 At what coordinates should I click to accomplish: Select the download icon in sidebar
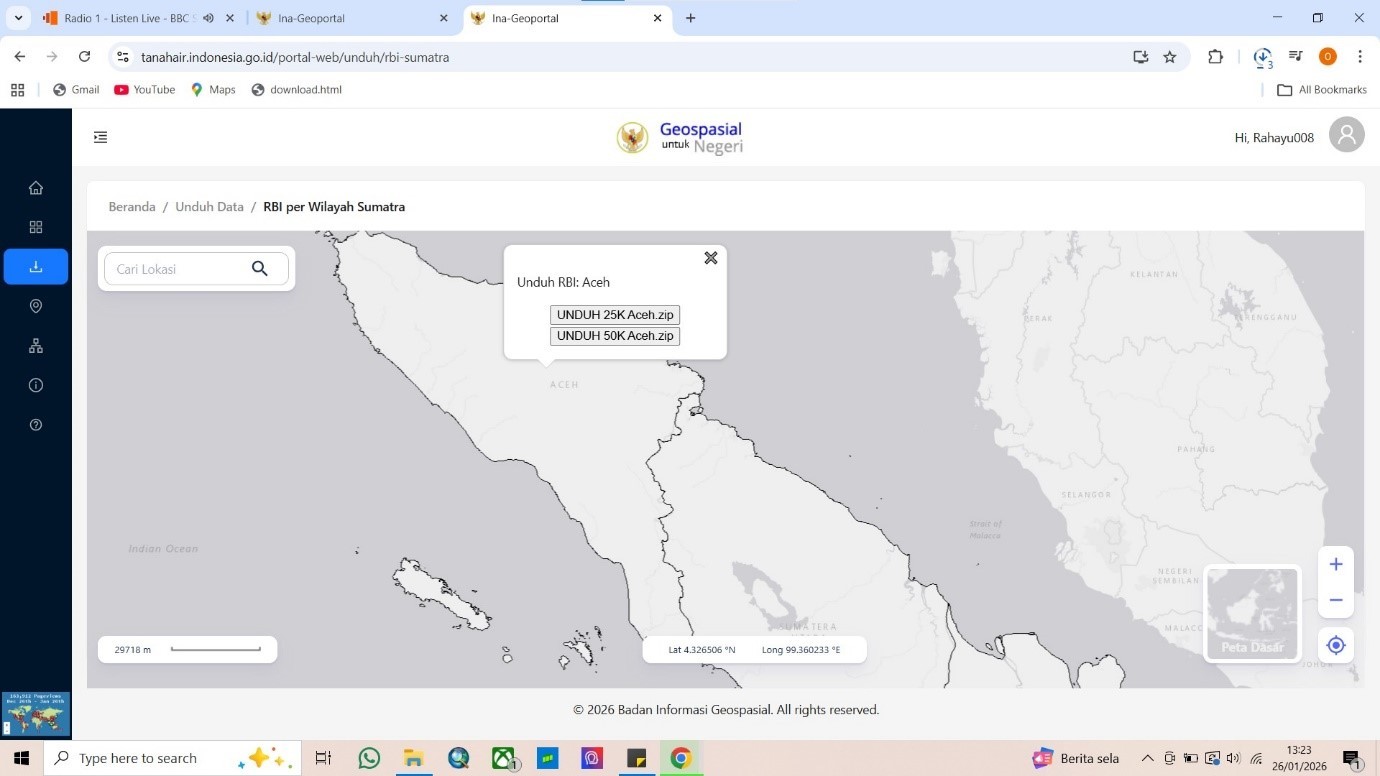point(36,267)
